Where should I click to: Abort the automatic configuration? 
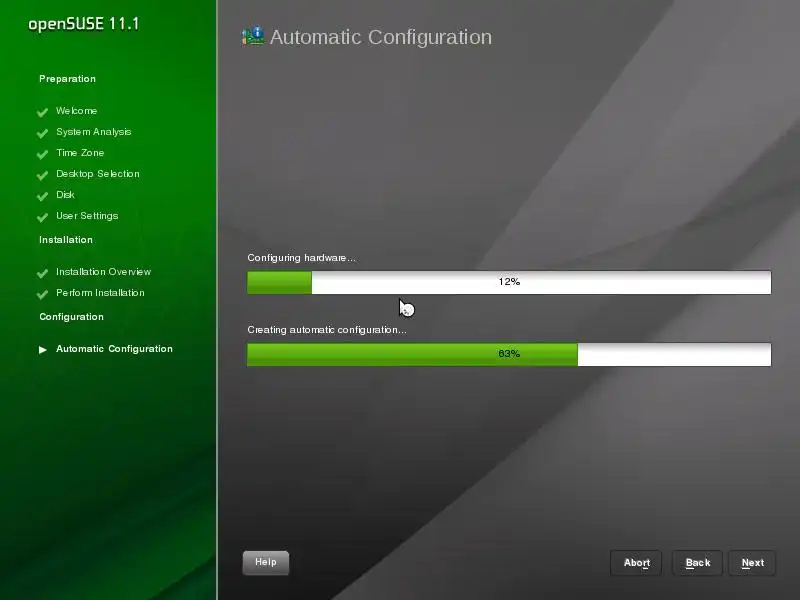pyautogui.click(x=636, y=563)
